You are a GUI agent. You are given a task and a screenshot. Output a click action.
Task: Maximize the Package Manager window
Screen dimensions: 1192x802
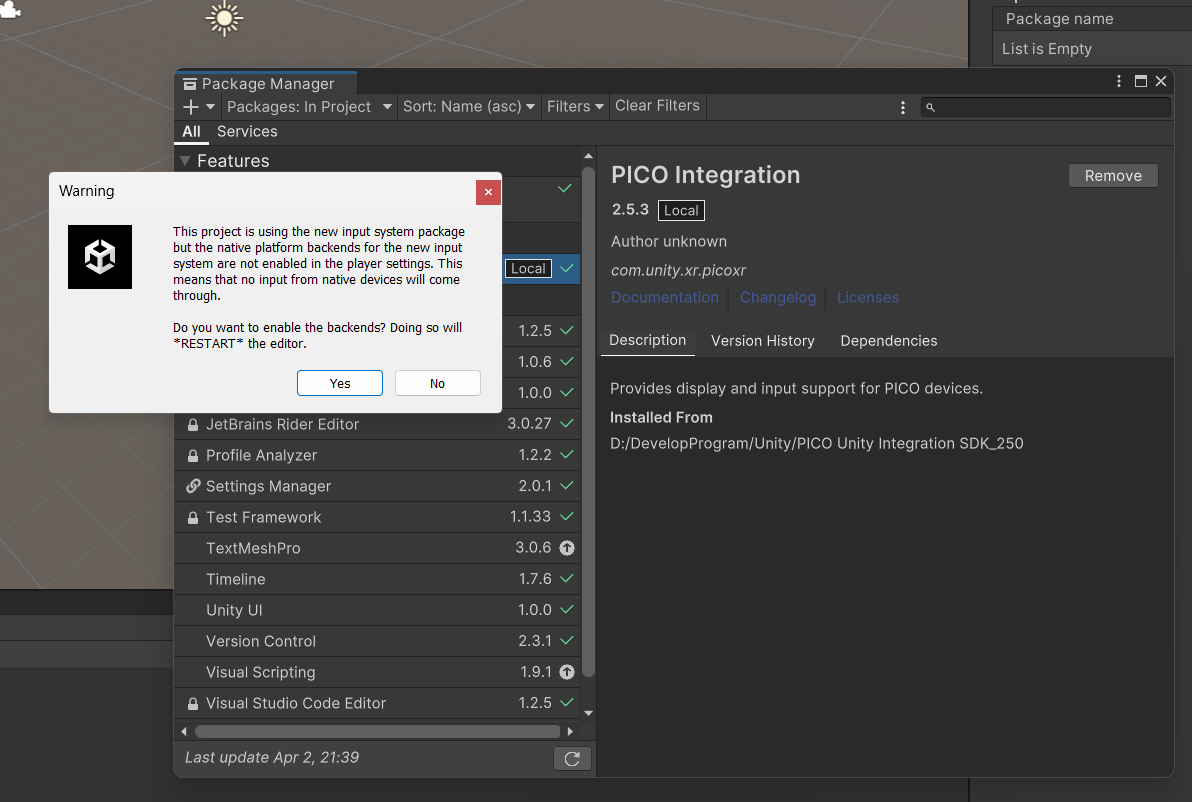coord(1140,81)
